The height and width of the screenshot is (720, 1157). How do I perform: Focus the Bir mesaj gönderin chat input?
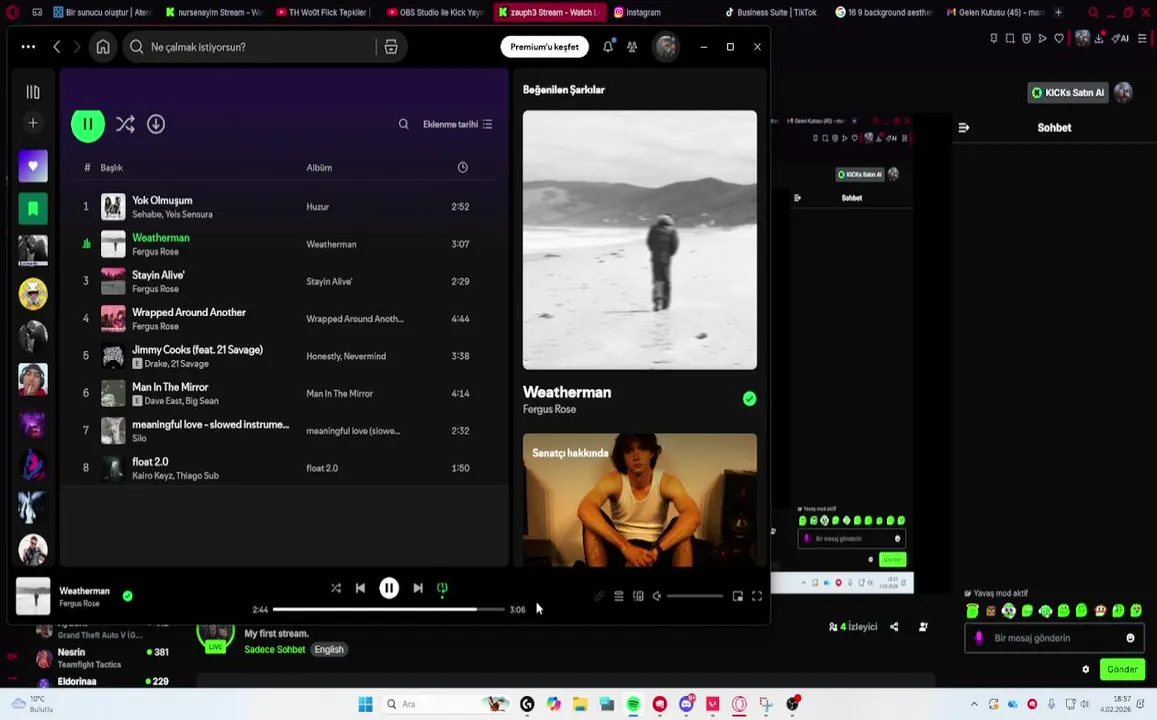click(x=1054, y=638)
